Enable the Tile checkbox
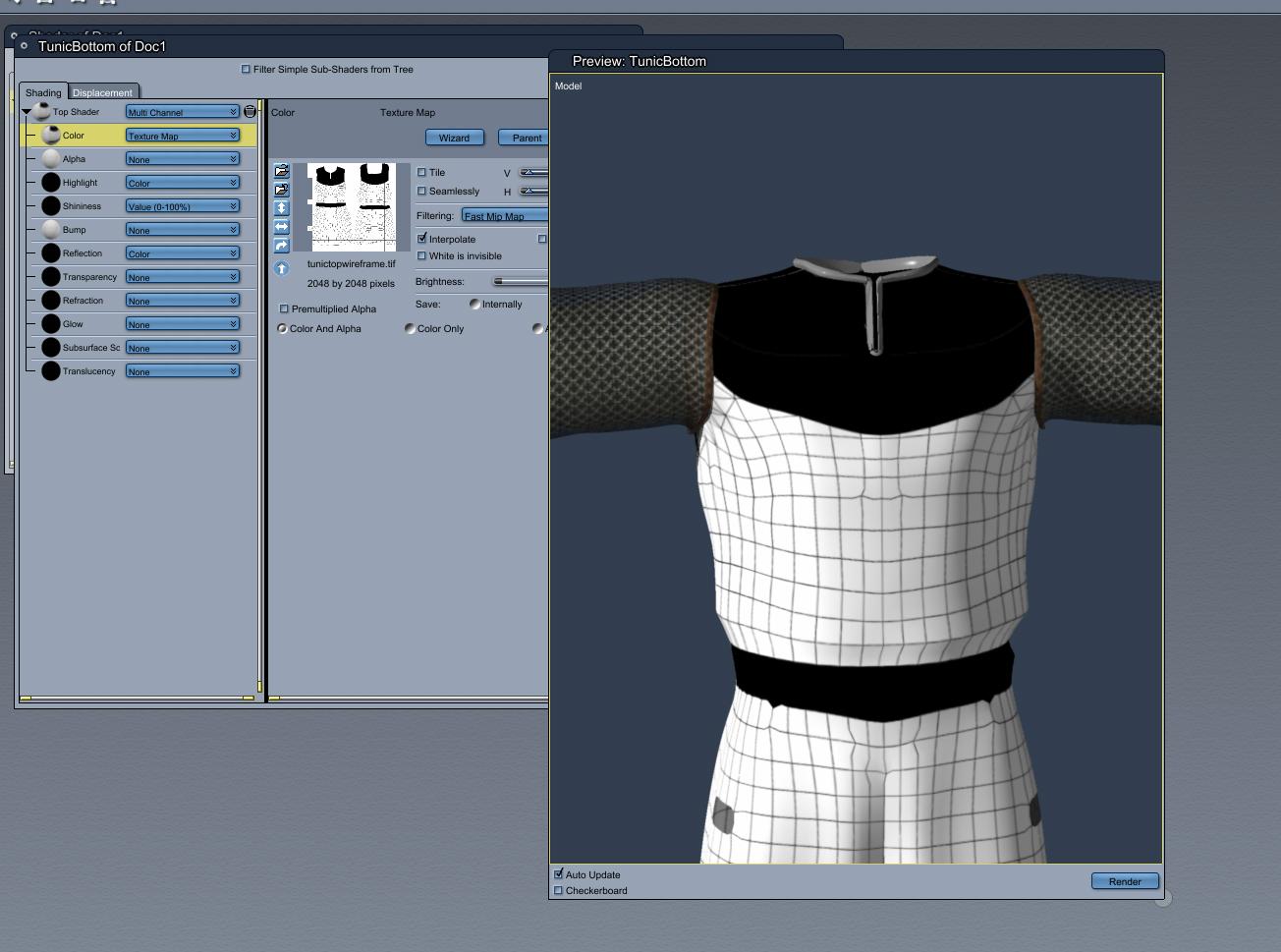 tap(422, 173)
